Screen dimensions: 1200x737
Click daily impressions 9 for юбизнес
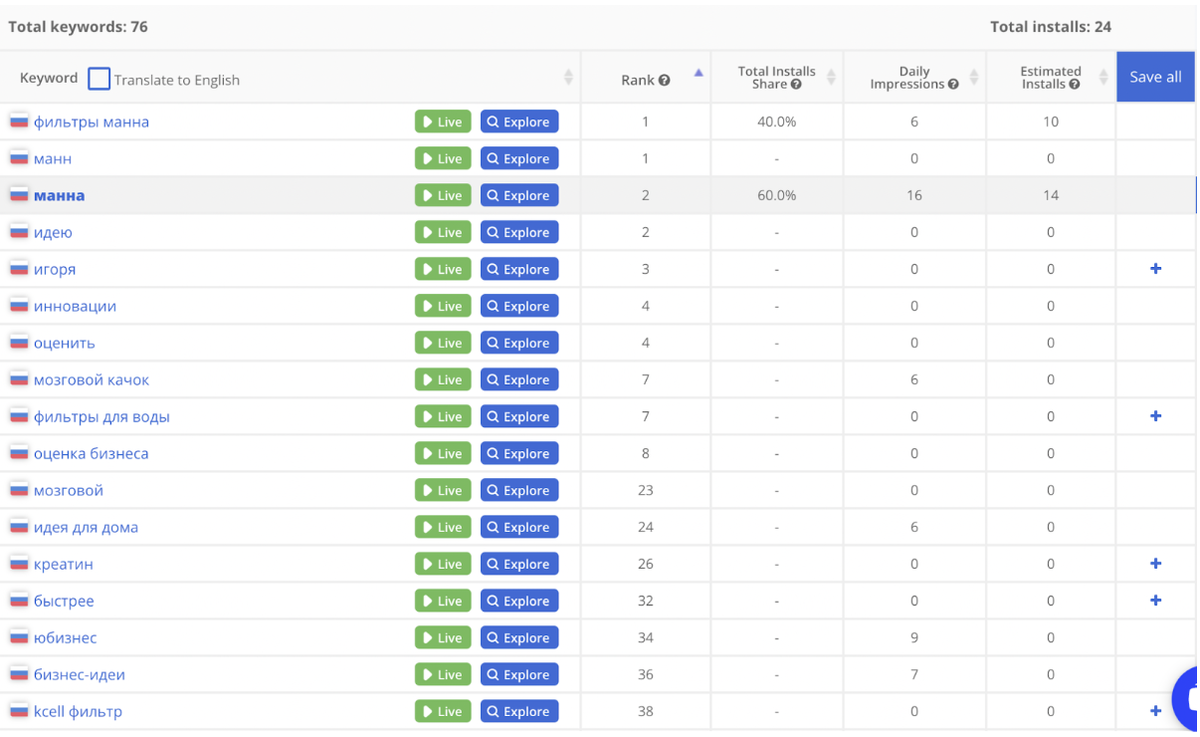[x=914, y=638]
